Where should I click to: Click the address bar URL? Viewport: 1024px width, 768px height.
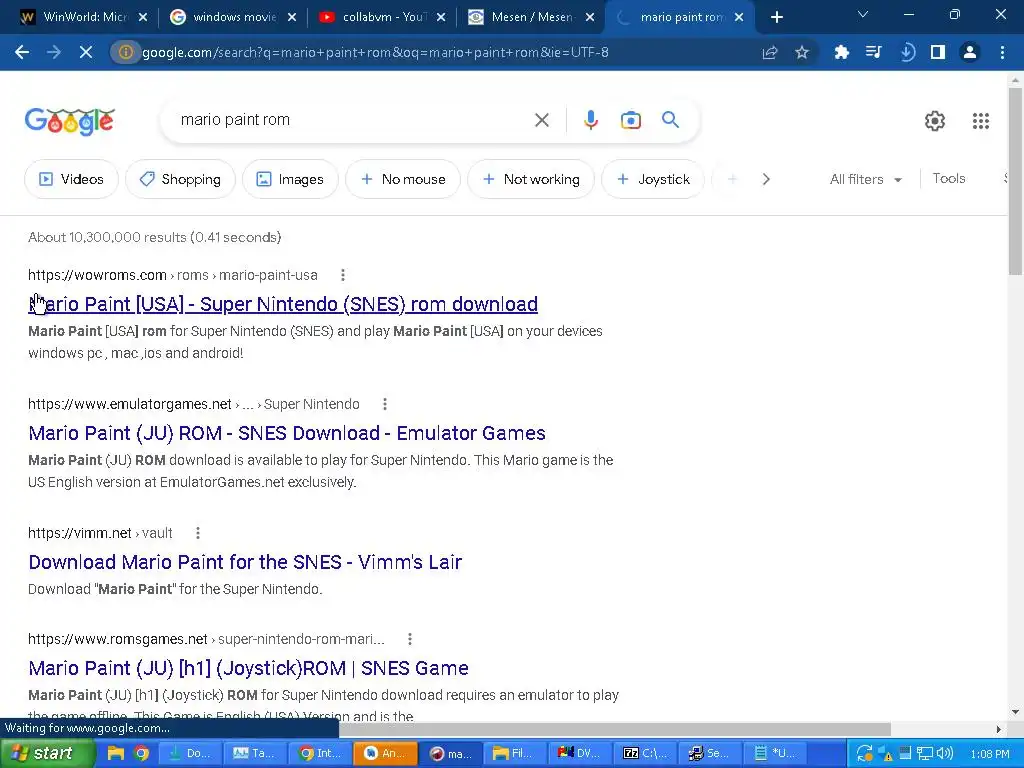point(376,52)
